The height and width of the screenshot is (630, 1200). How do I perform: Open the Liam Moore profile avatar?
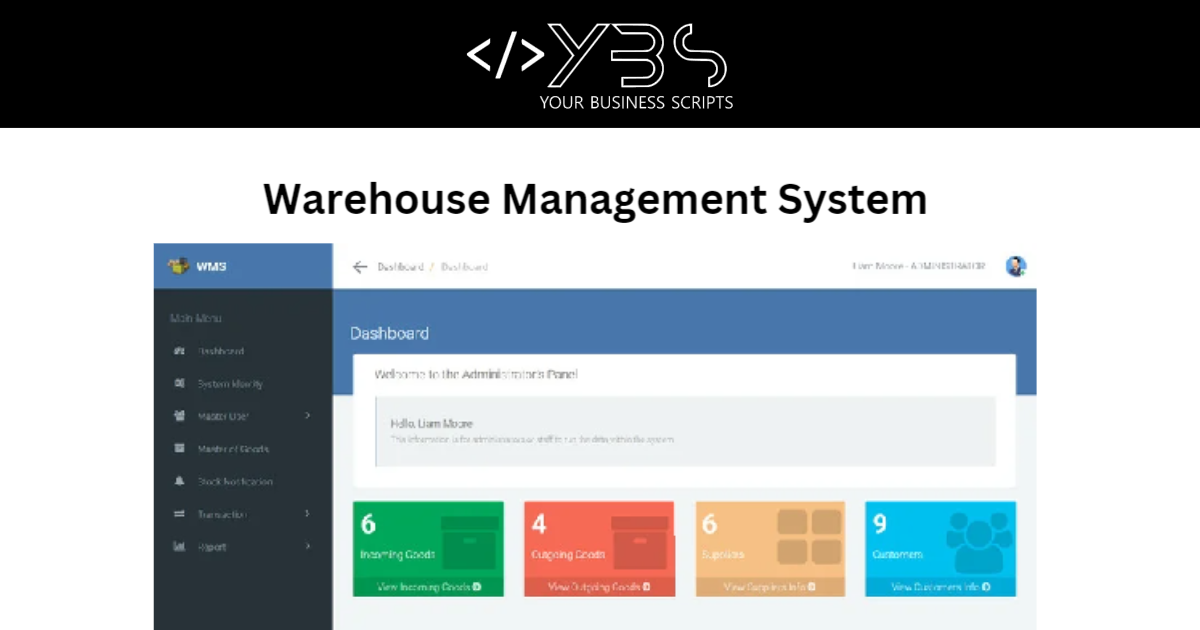[1016, 266]
